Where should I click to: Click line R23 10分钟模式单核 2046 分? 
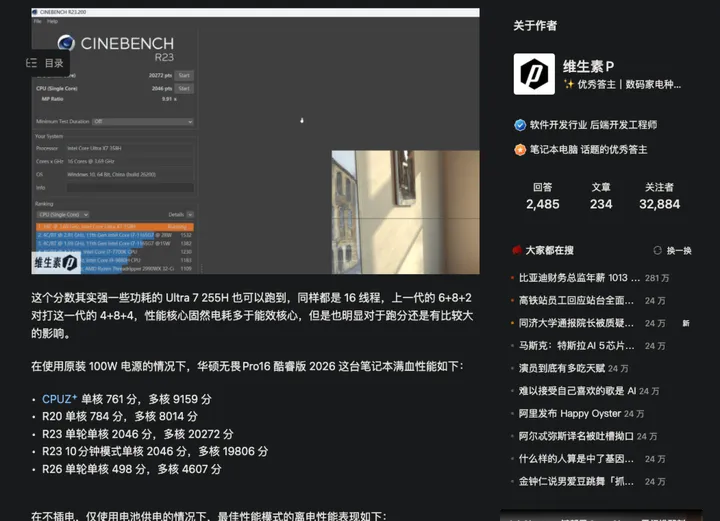tap(155, 451)
